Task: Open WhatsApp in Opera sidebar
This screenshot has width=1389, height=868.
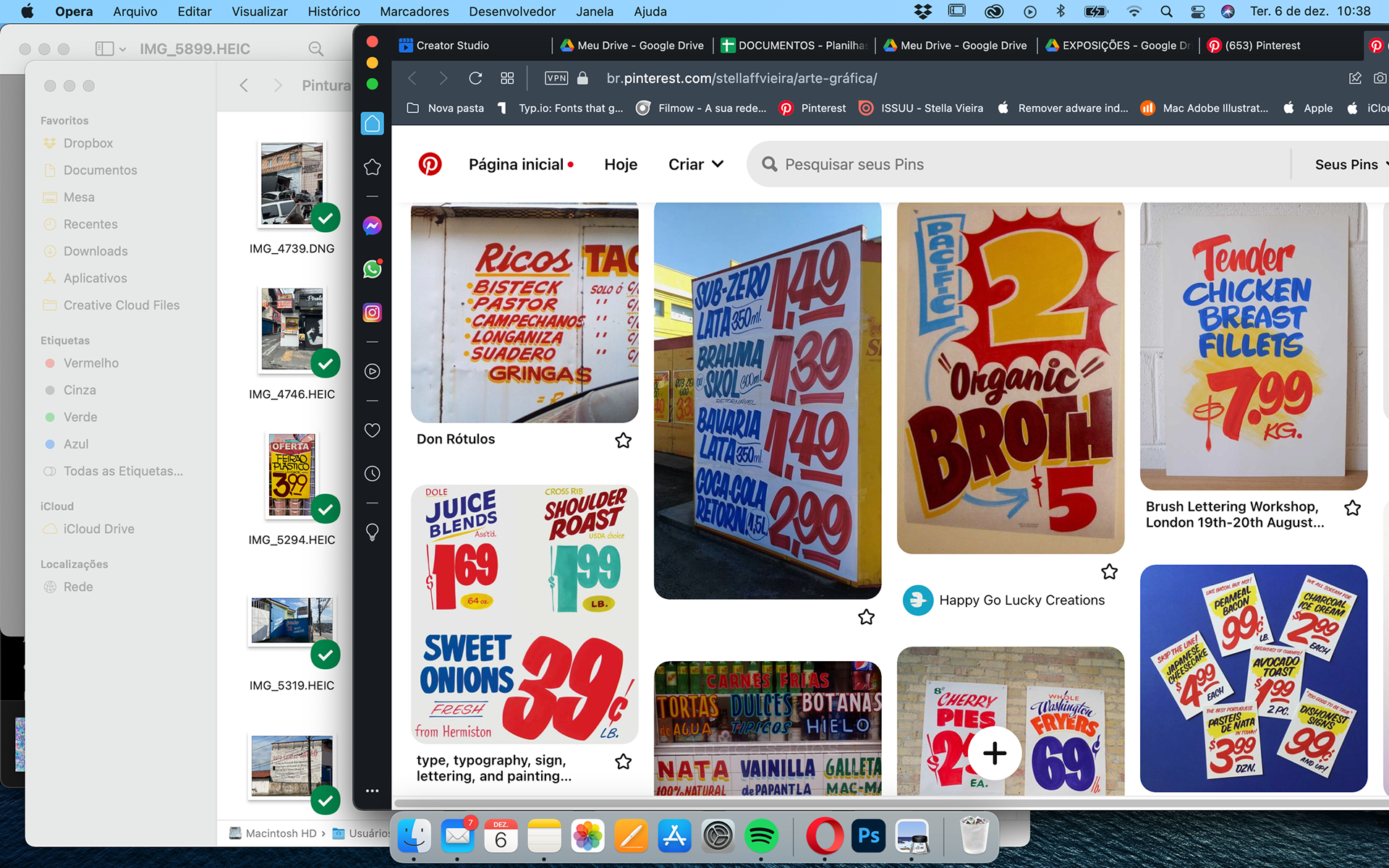Action: [x=372, y=269]
